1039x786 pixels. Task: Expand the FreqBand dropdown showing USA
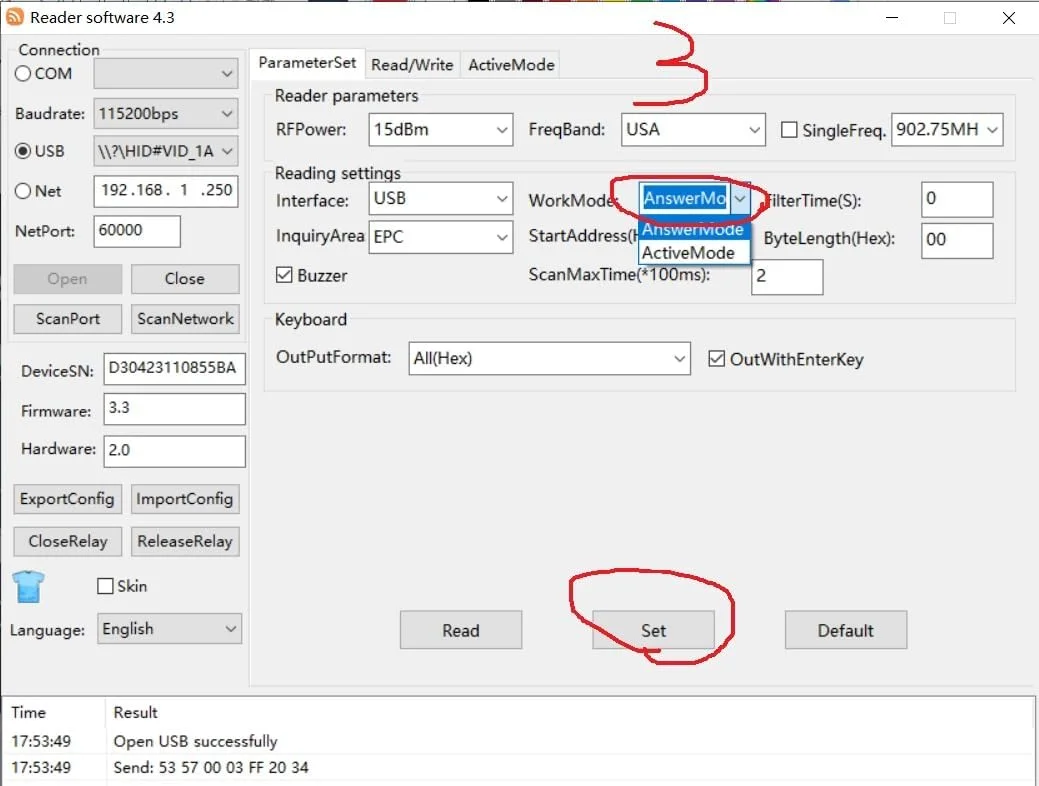[x=693, y=129]
